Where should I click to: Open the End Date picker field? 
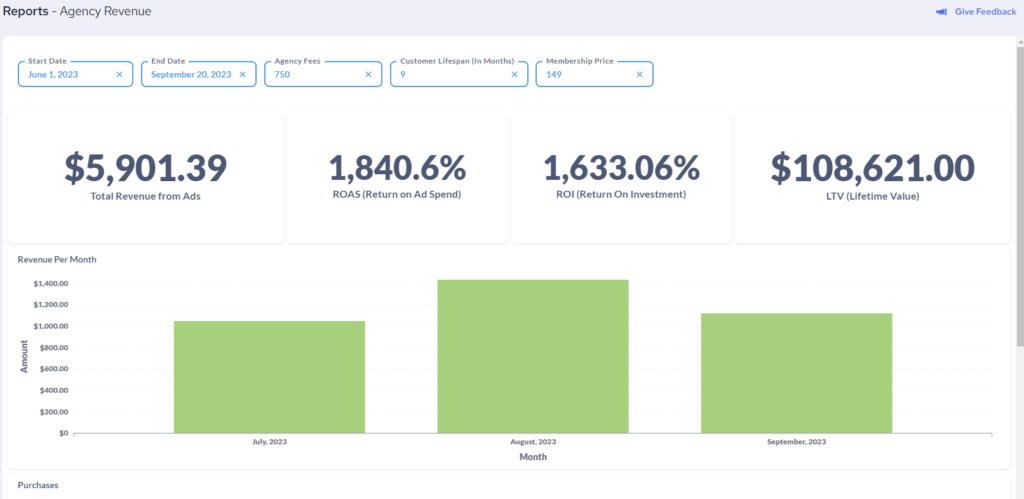(x=190, y=75)
